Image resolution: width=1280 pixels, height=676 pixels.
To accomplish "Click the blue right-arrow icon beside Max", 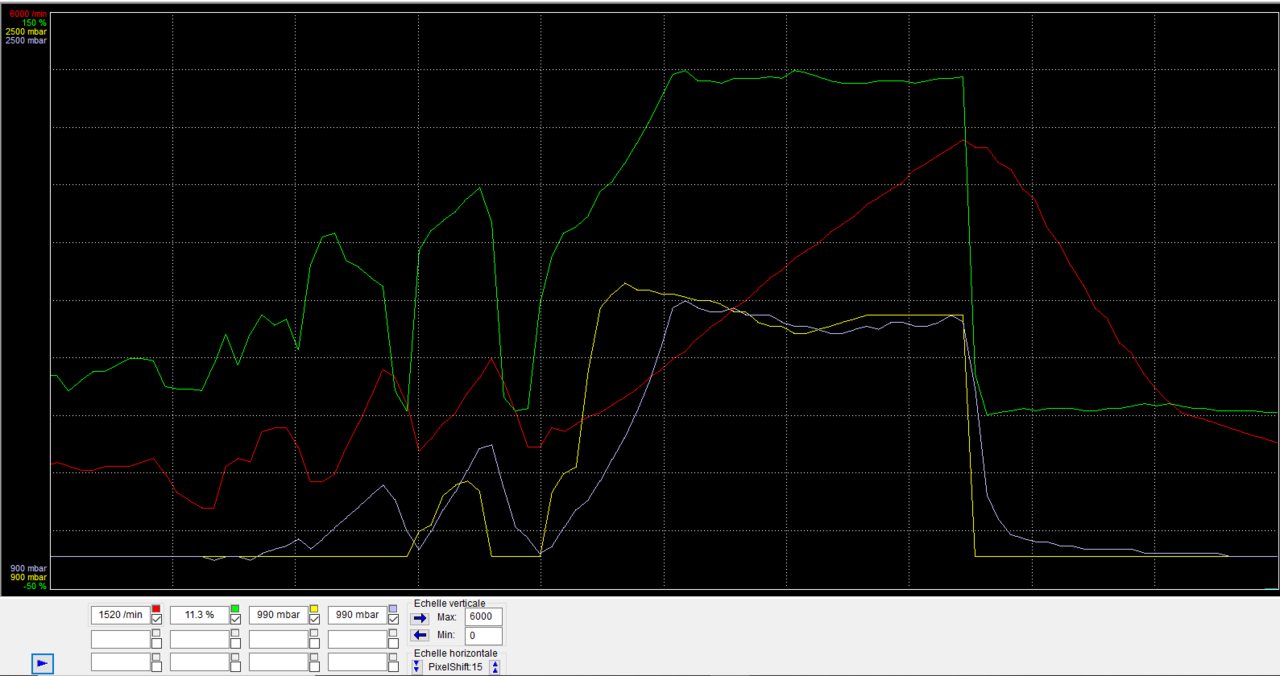I will coord(420,618).
